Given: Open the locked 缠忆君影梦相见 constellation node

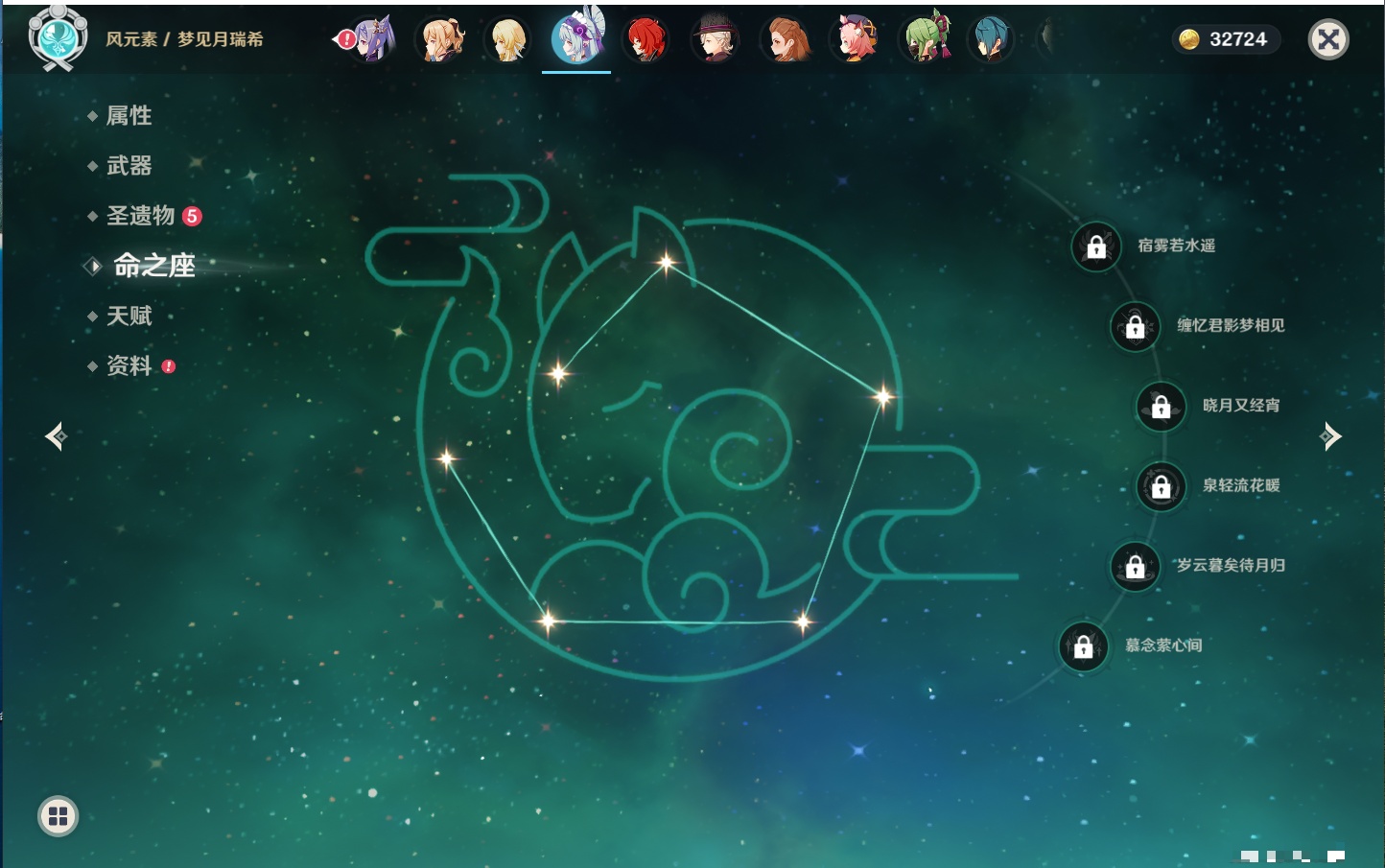Looking at the screenshot, I should (1136, 326).
